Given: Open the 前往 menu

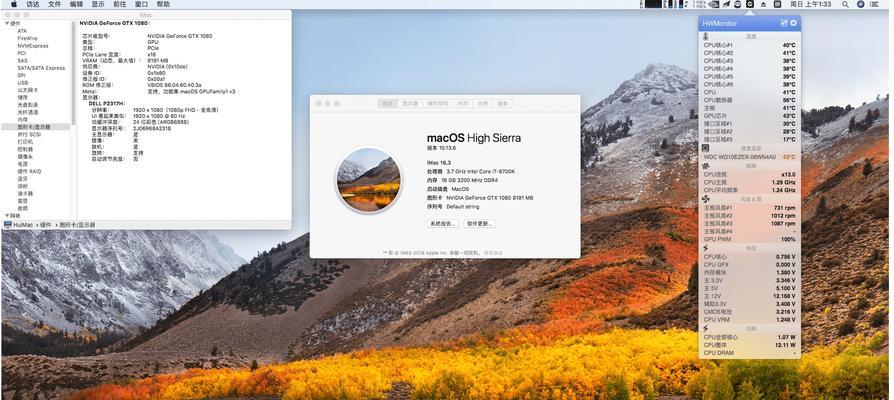Looking at the screenshot, I should click(120, 4).
